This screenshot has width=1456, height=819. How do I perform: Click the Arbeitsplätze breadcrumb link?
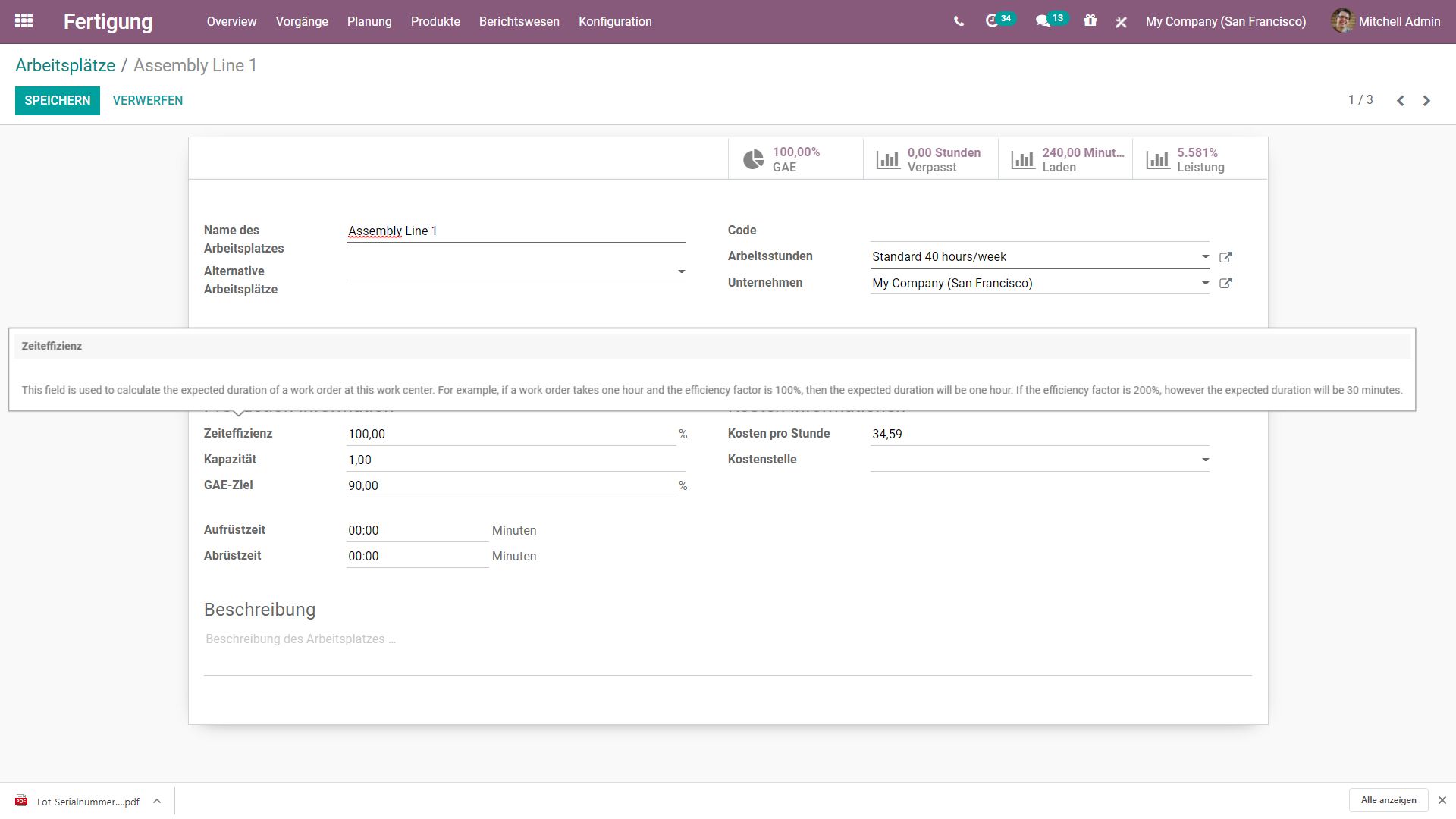tap(65, 65)
